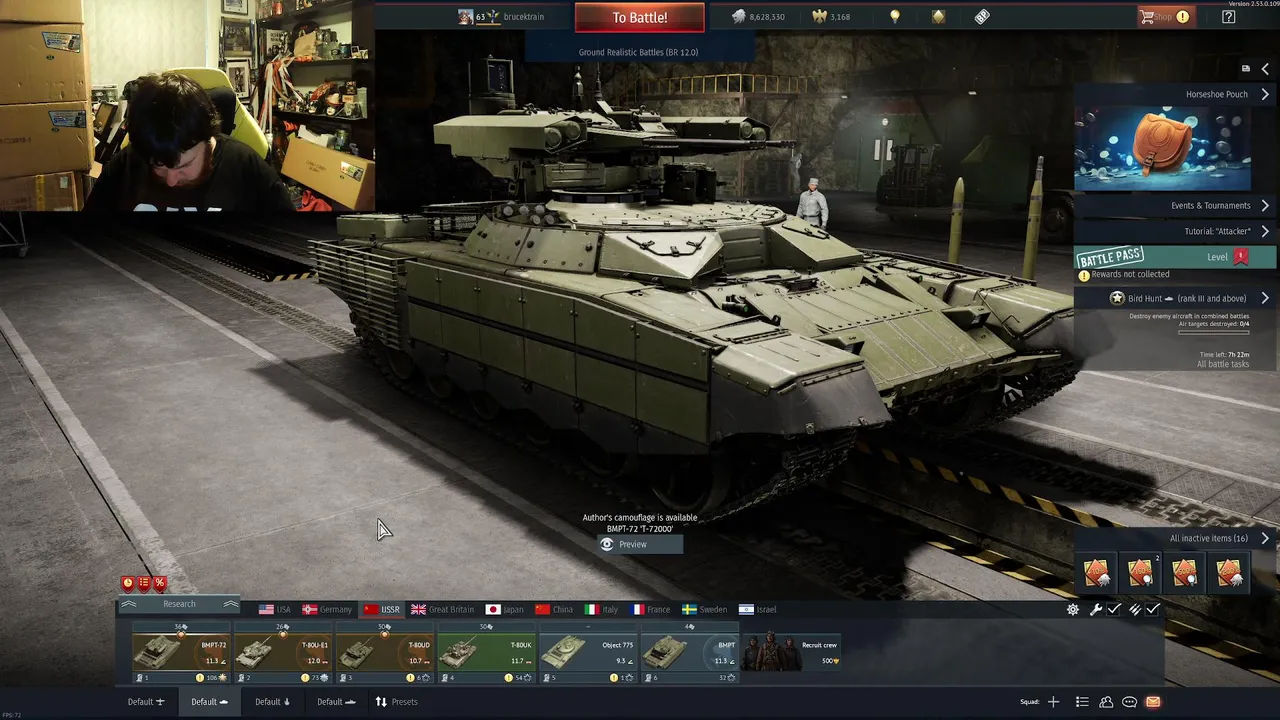Image resolution: width=1280 pixels, height=720 pixels.
Task: Open the contacts friends icon
Action: (x=1106, y=702)
